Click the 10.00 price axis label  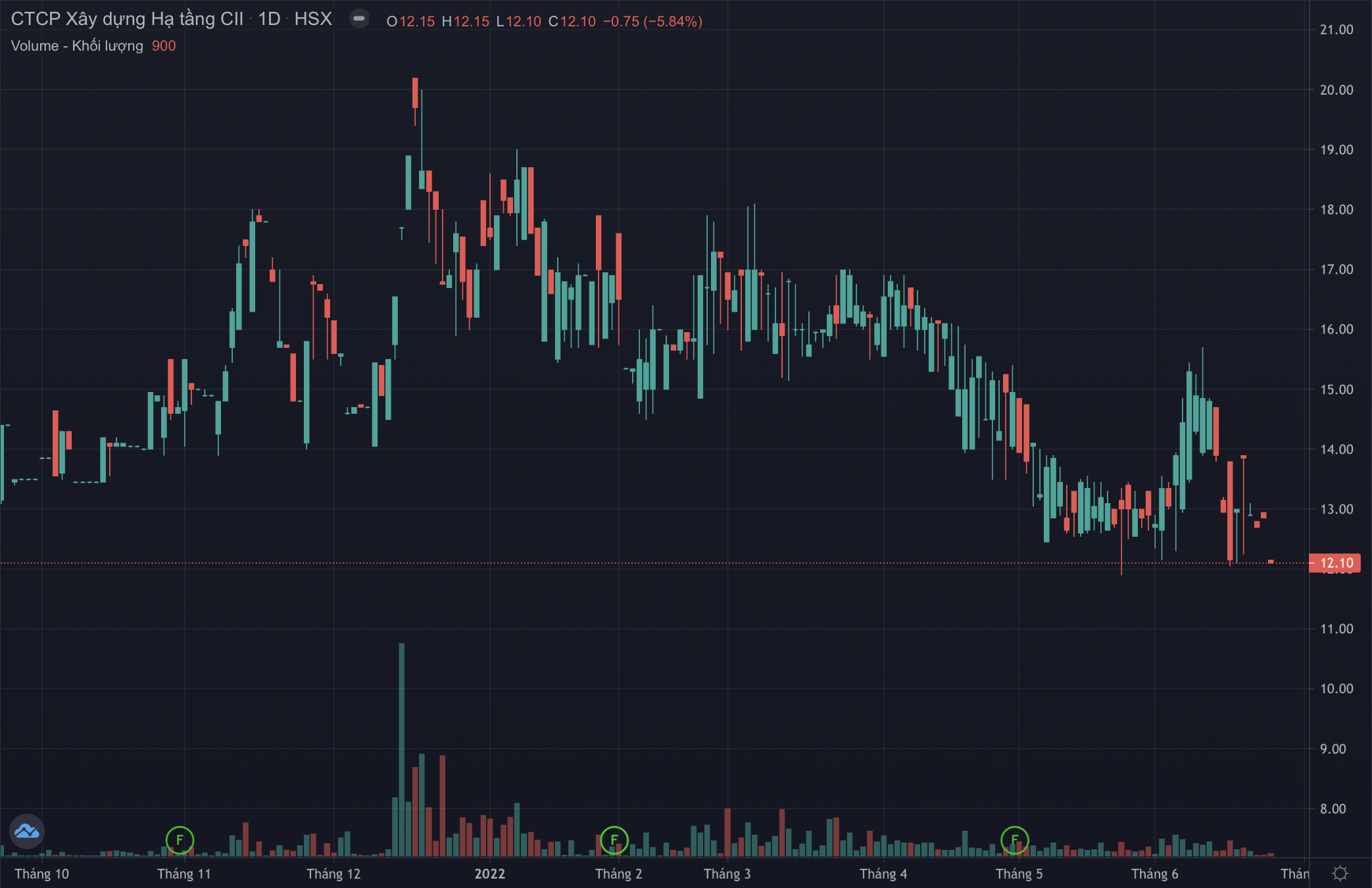pos(1336,689)
